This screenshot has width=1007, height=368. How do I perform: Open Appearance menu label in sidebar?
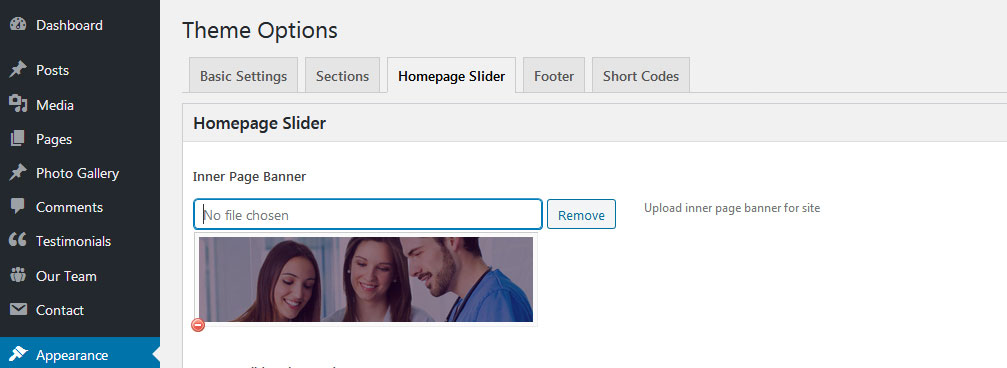click(72, 355)
